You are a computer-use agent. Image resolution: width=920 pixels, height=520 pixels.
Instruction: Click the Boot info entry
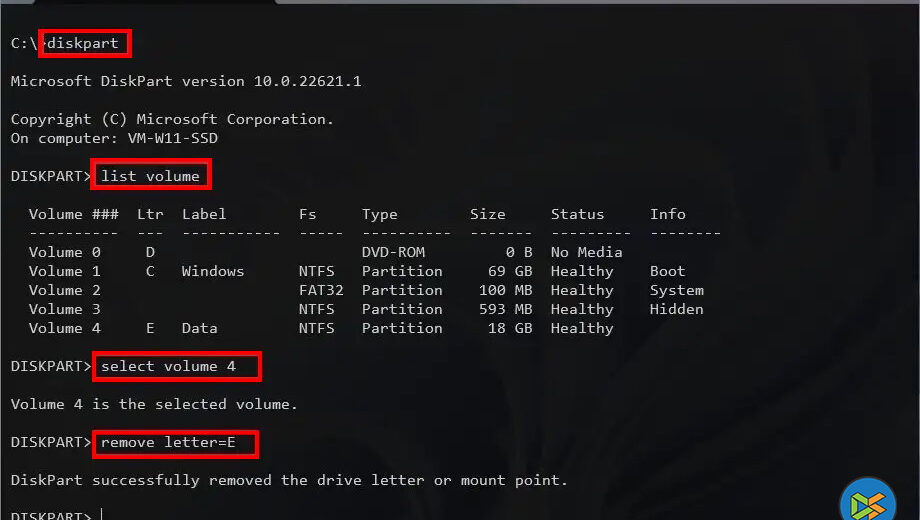[667, 271]
